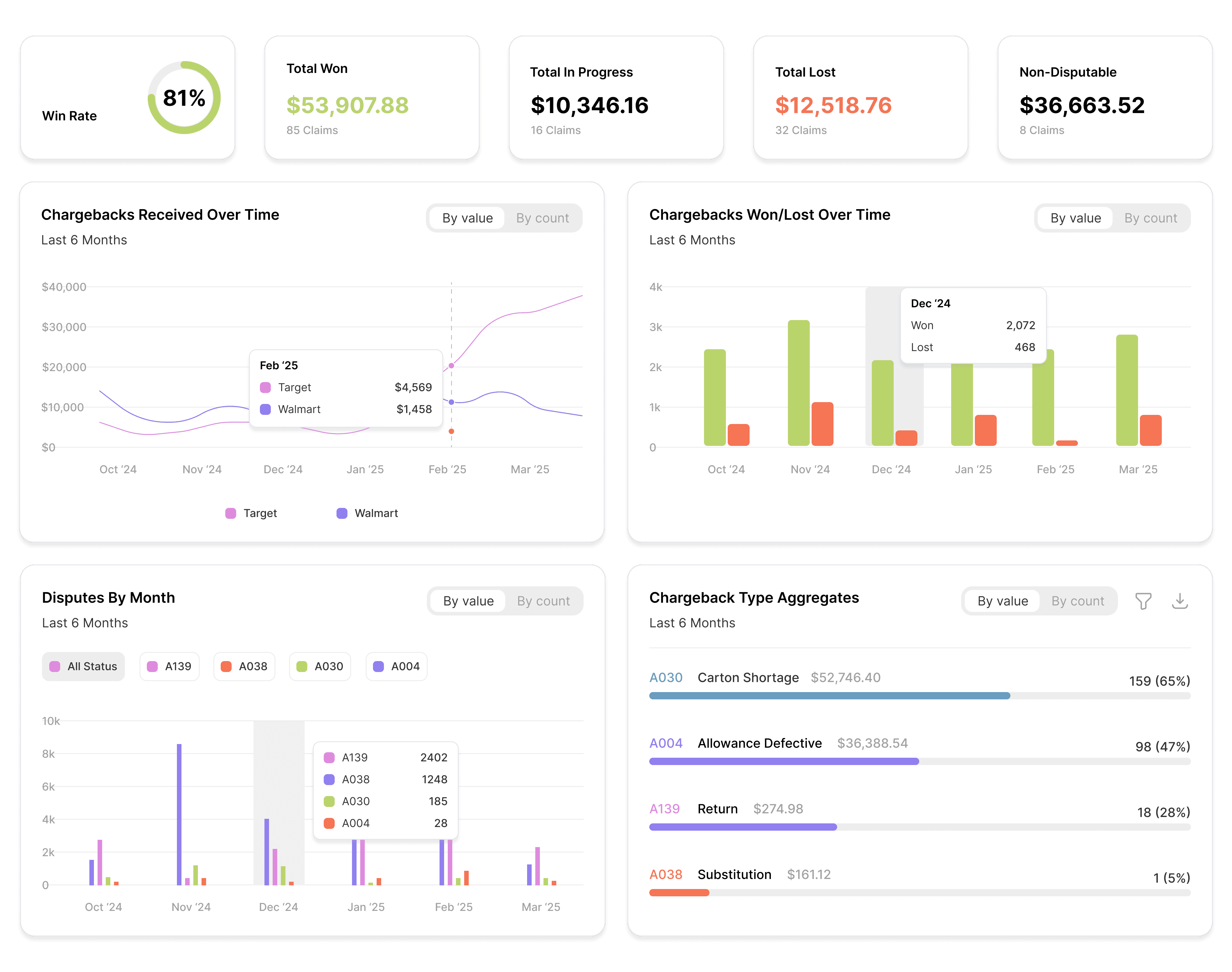The width and height of the screenshot is (1232, 972).
Task: Open the Total Won card
Action: point(371,97)
